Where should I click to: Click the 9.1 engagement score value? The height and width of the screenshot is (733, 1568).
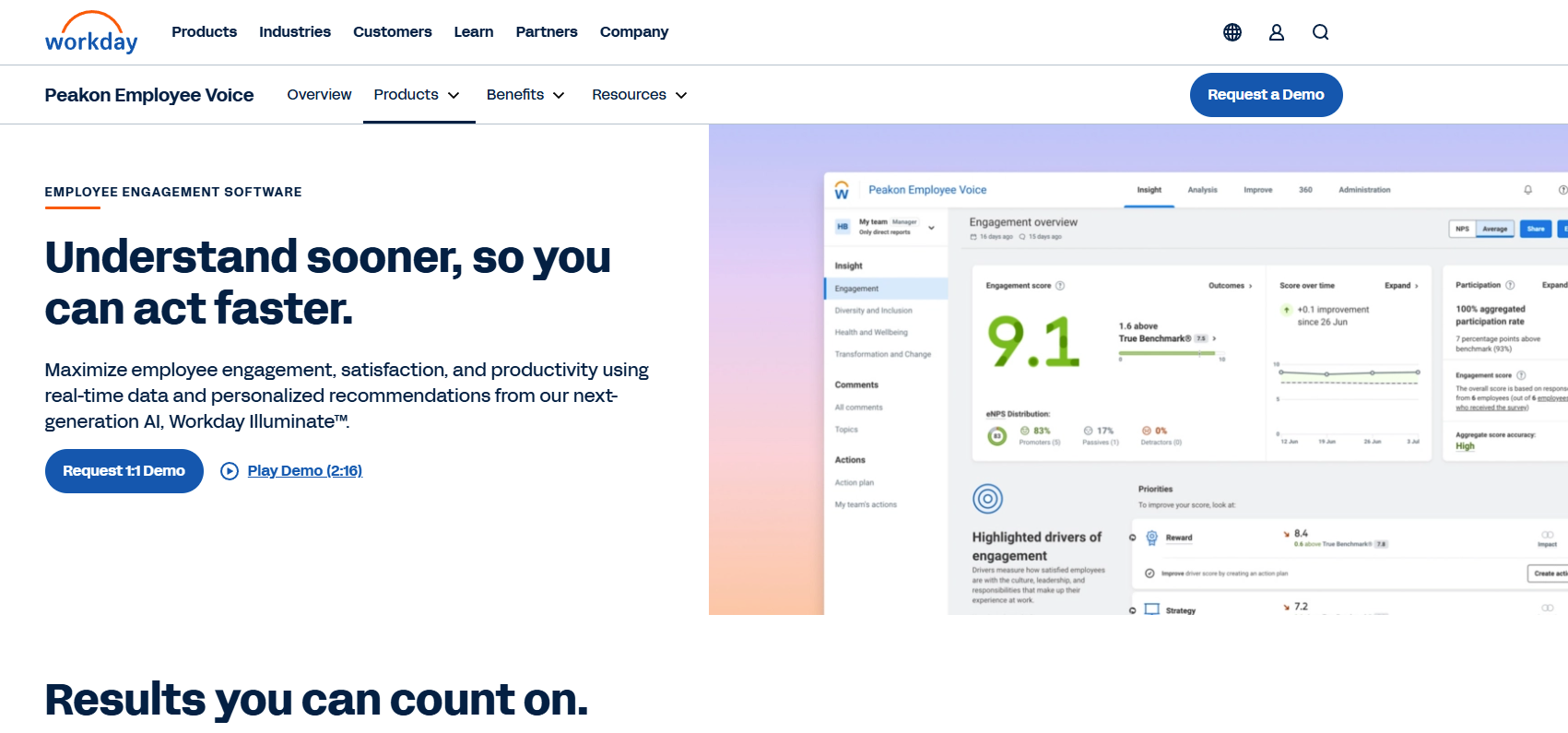[1033, 342]
